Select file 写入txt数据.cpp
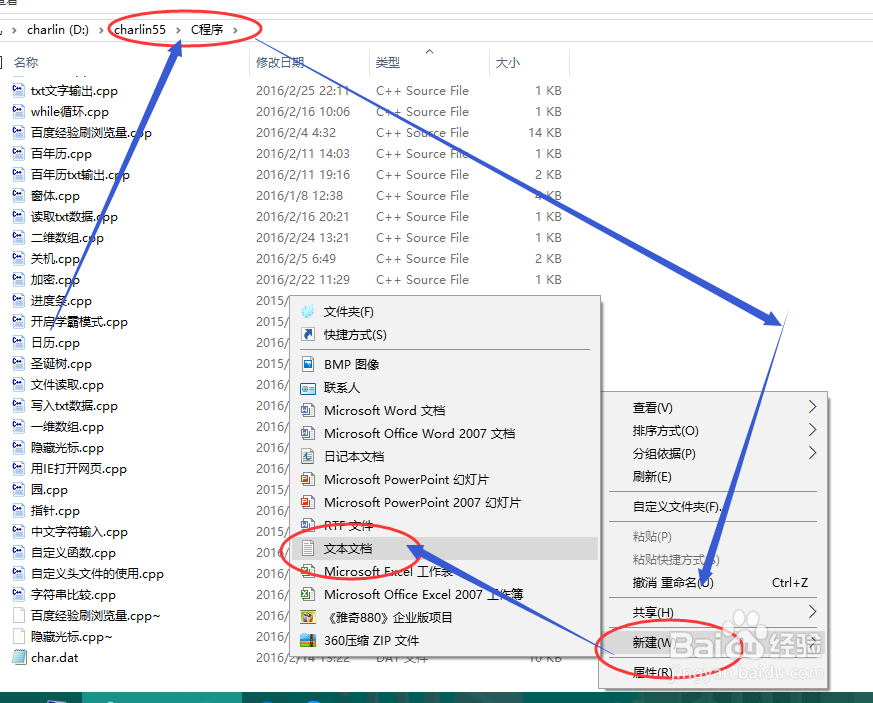 point(74,405)
